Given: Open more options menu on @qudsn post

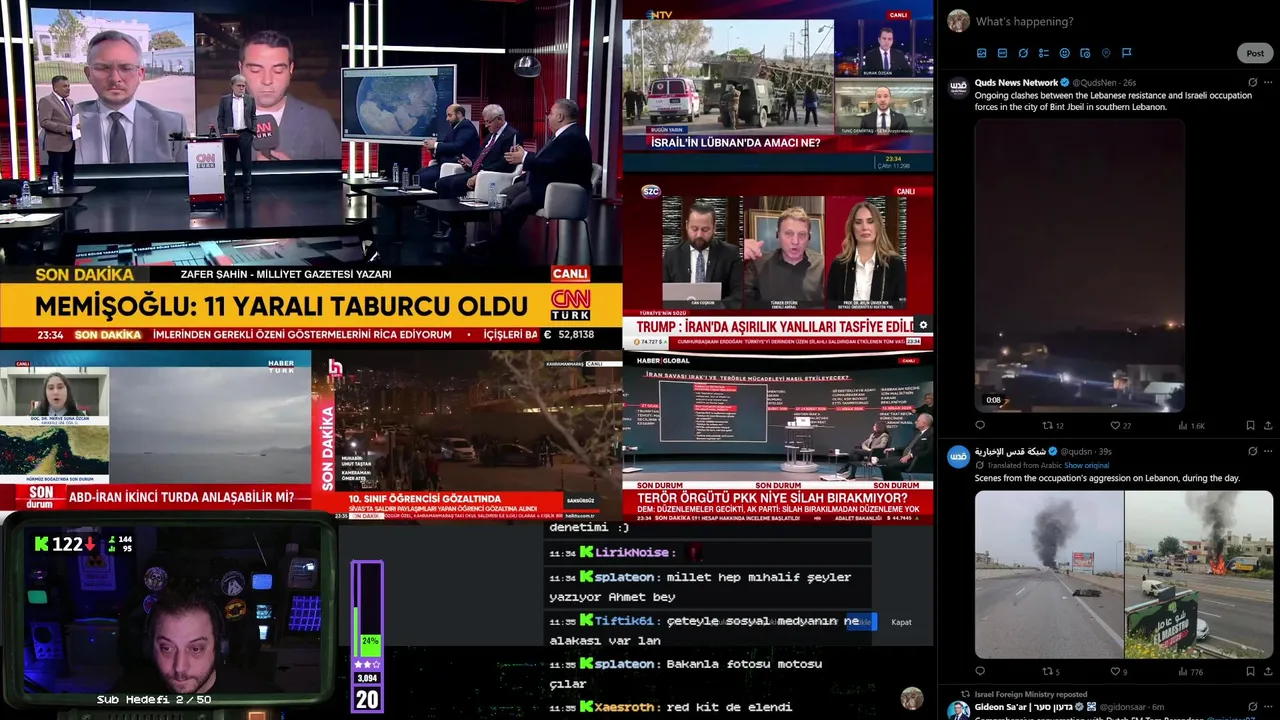Looking at the screenshot, I should 1268,452.
